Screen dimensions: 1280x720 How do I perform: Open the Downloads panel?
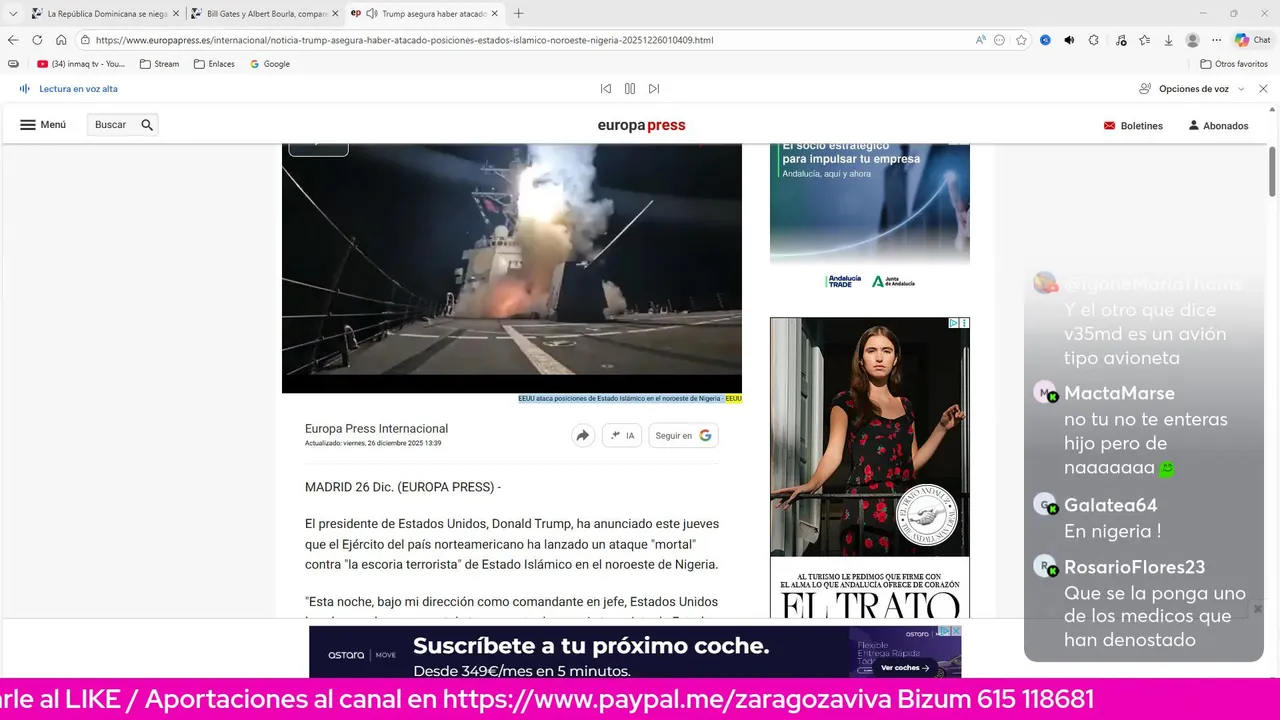pos(1168,40)
